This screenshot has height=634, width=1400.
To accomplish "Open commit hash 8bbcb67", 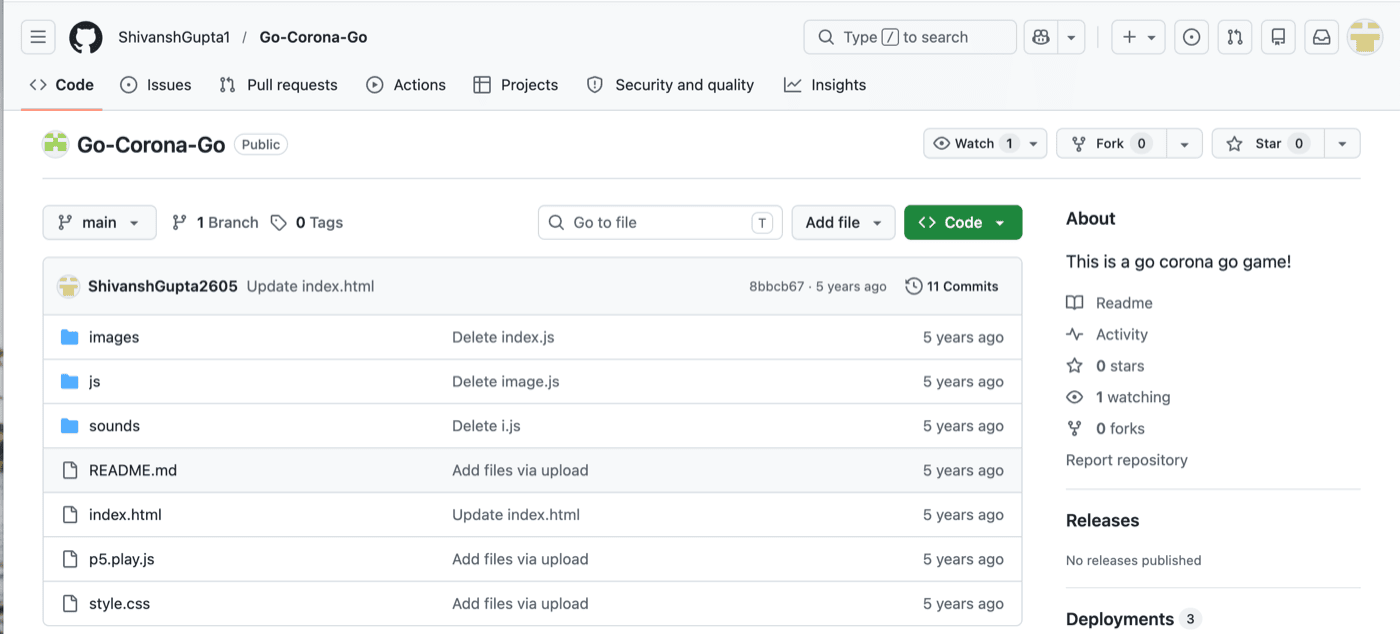I will tap(776, 286).
